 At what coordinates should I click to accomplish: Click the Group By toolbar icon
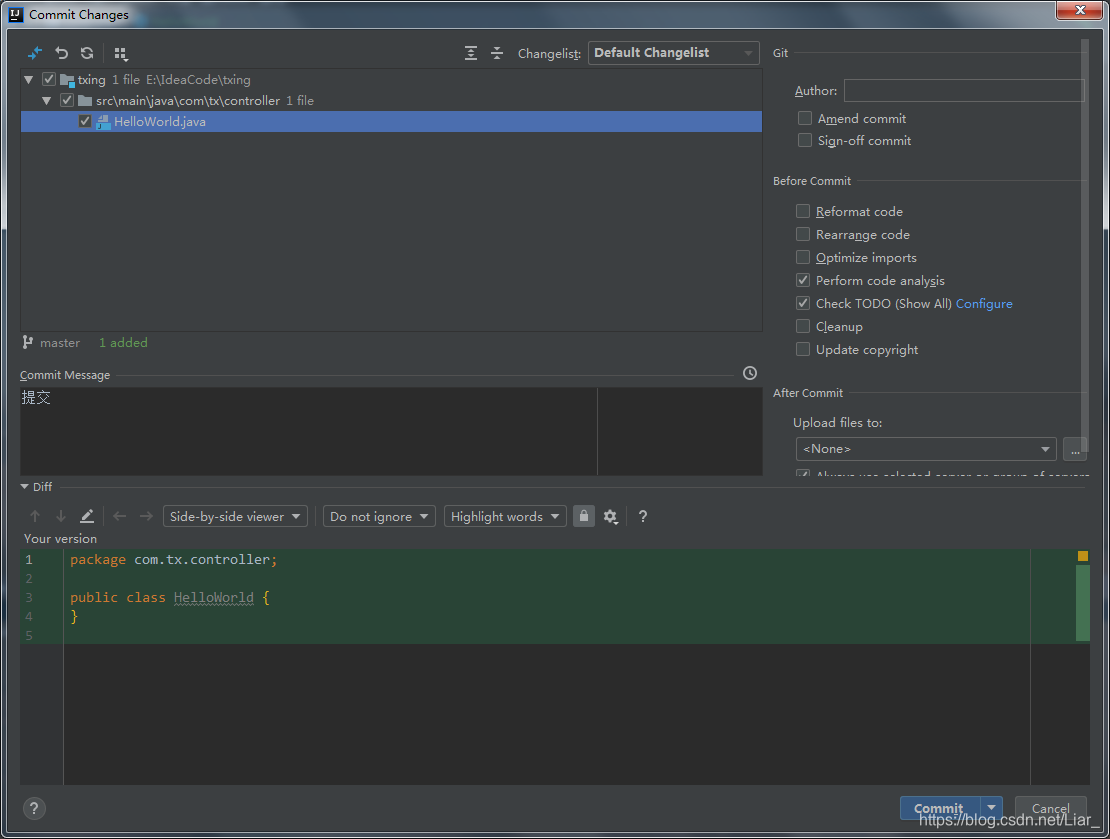120,54
